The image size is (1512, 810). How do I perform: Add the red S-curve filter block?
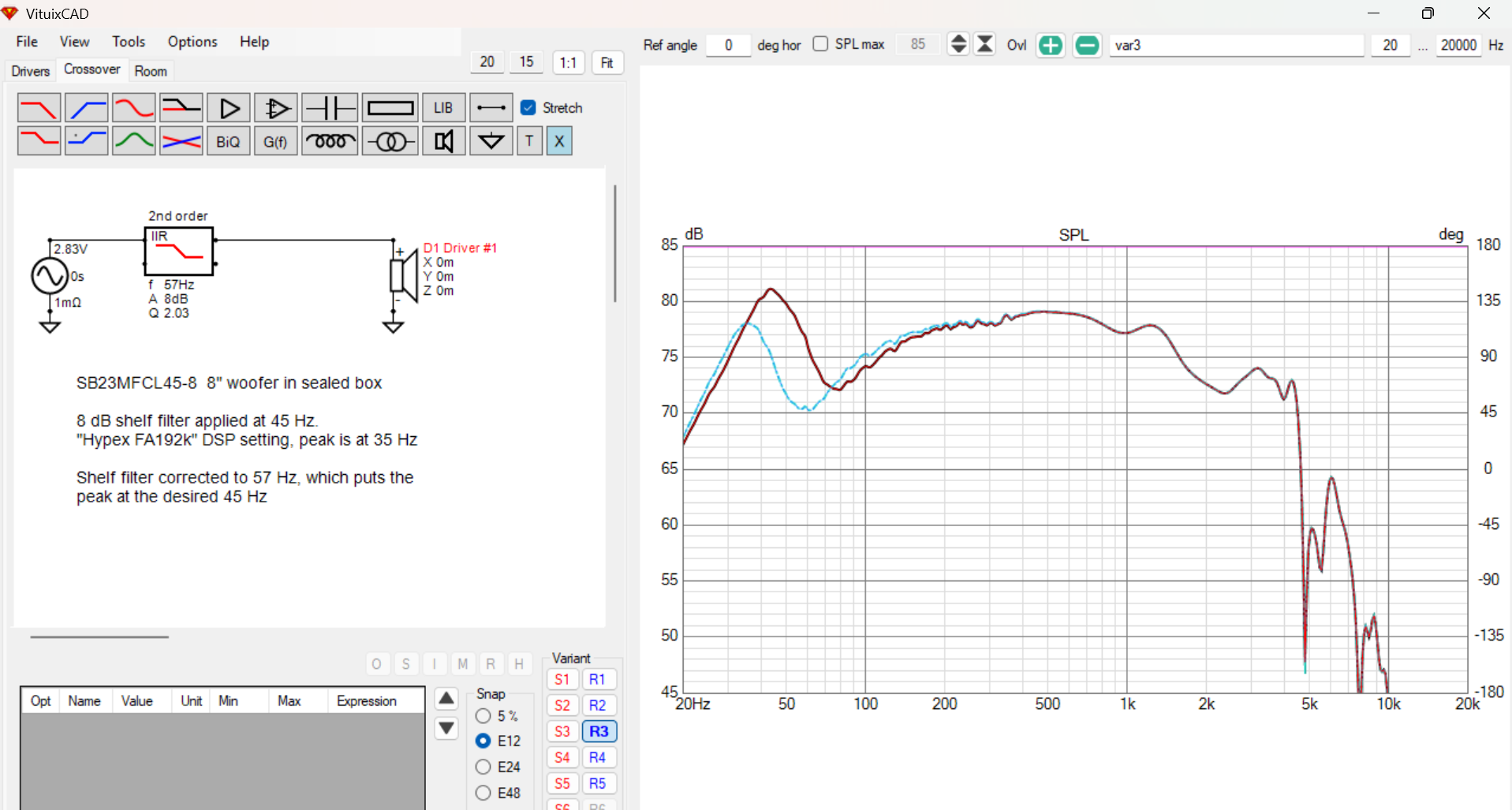click(x=133, y=108)
